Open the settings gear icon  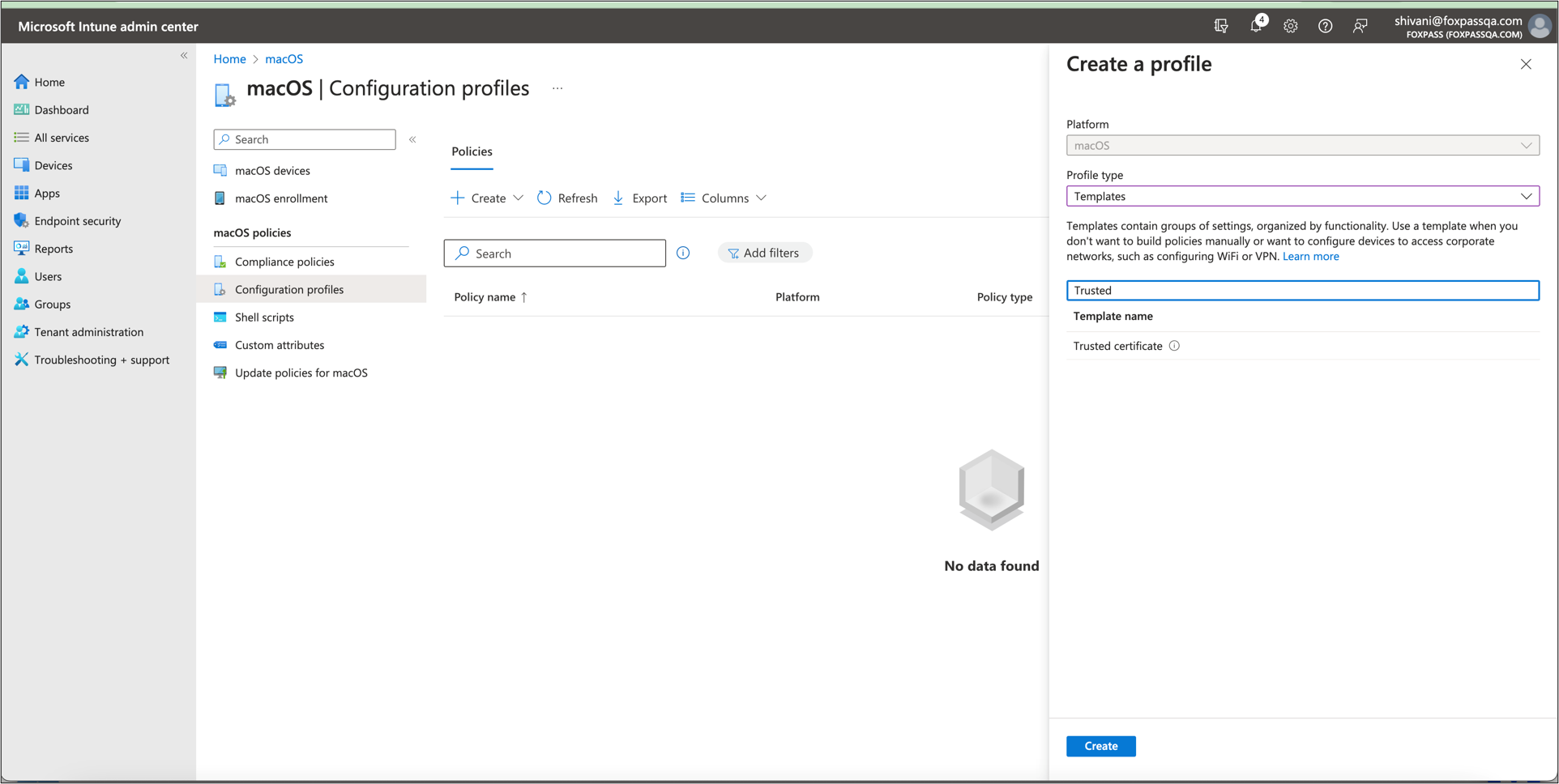point(1290,26)
